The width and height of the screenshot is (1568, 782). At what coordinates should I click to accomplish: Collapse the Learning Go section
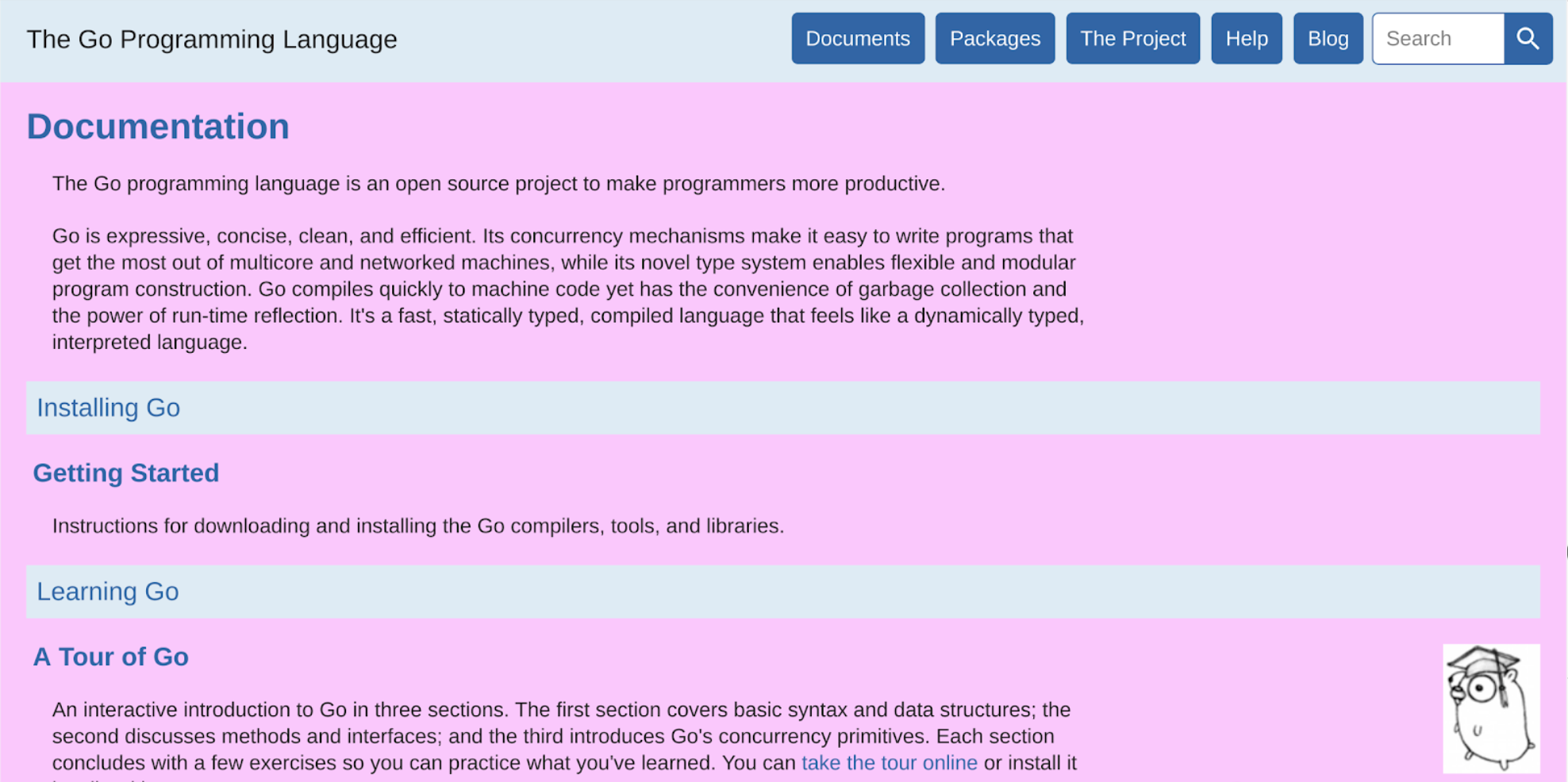click(108, 592)
